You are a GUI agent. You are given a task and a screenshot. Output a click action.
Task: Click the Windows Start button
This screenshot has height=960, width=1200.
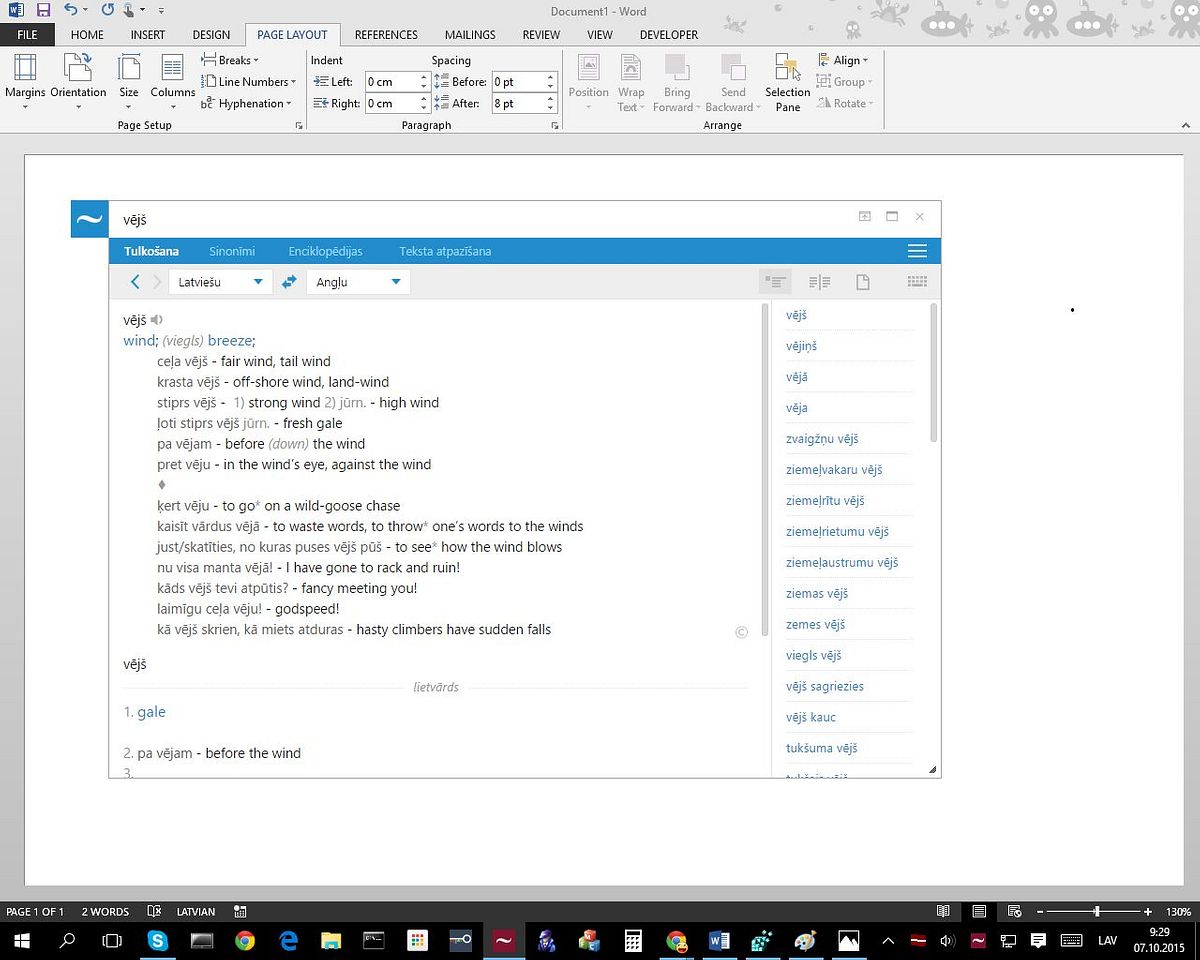coord(21,941)
